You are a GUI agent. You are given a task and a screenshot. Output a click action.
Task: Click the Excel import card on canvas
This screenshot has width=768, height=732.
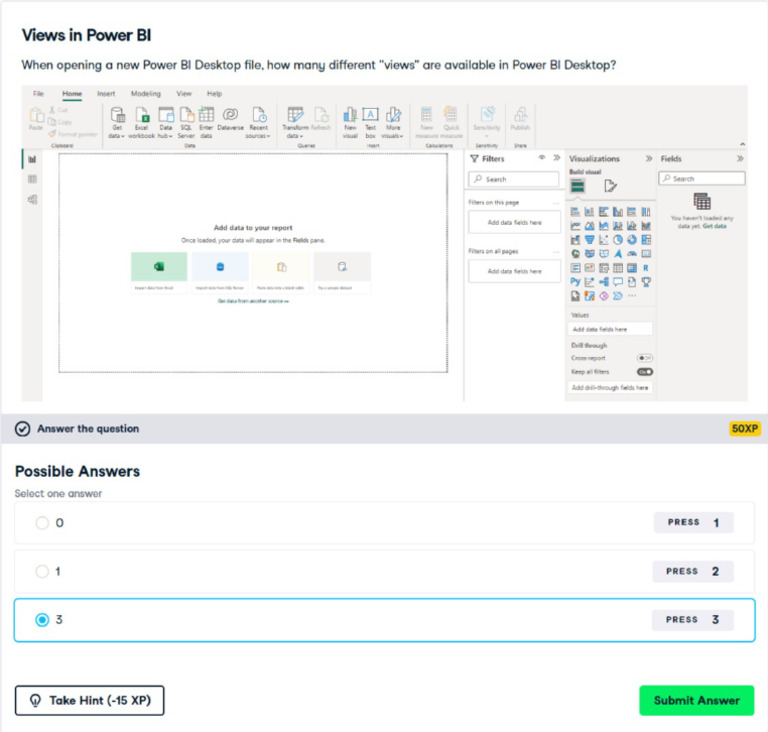tap(159, 272)
